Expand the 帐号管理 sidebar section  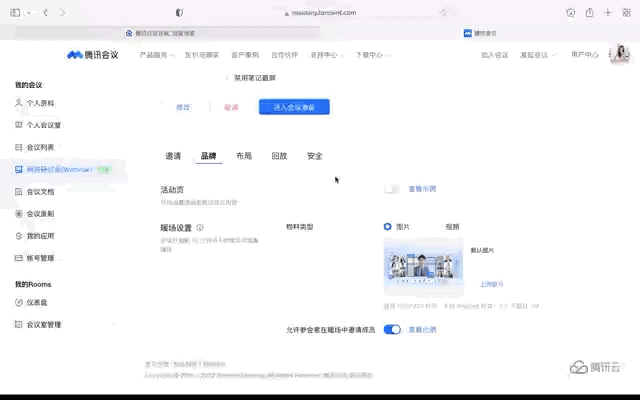coord(40,258)
